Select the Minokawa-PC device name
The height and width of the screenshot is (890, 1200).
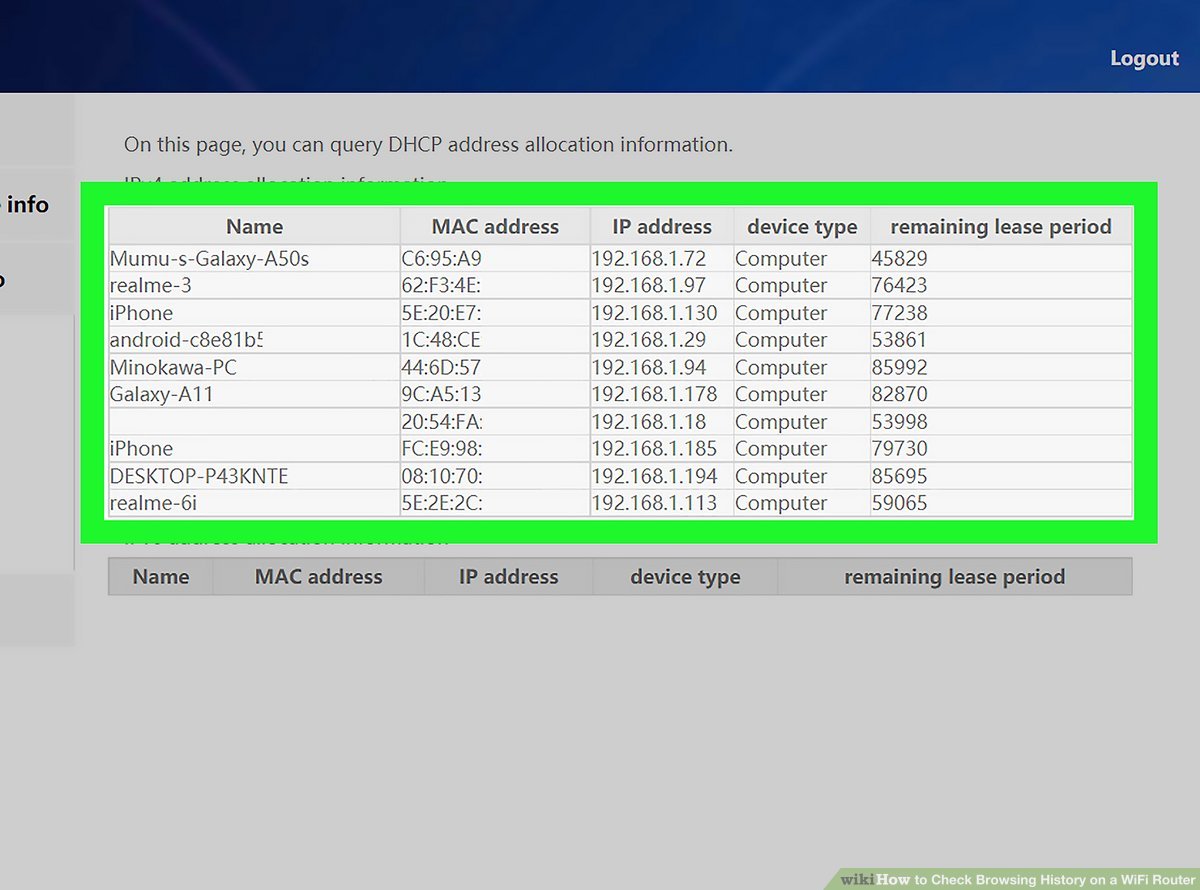click(x=173, y=368)
